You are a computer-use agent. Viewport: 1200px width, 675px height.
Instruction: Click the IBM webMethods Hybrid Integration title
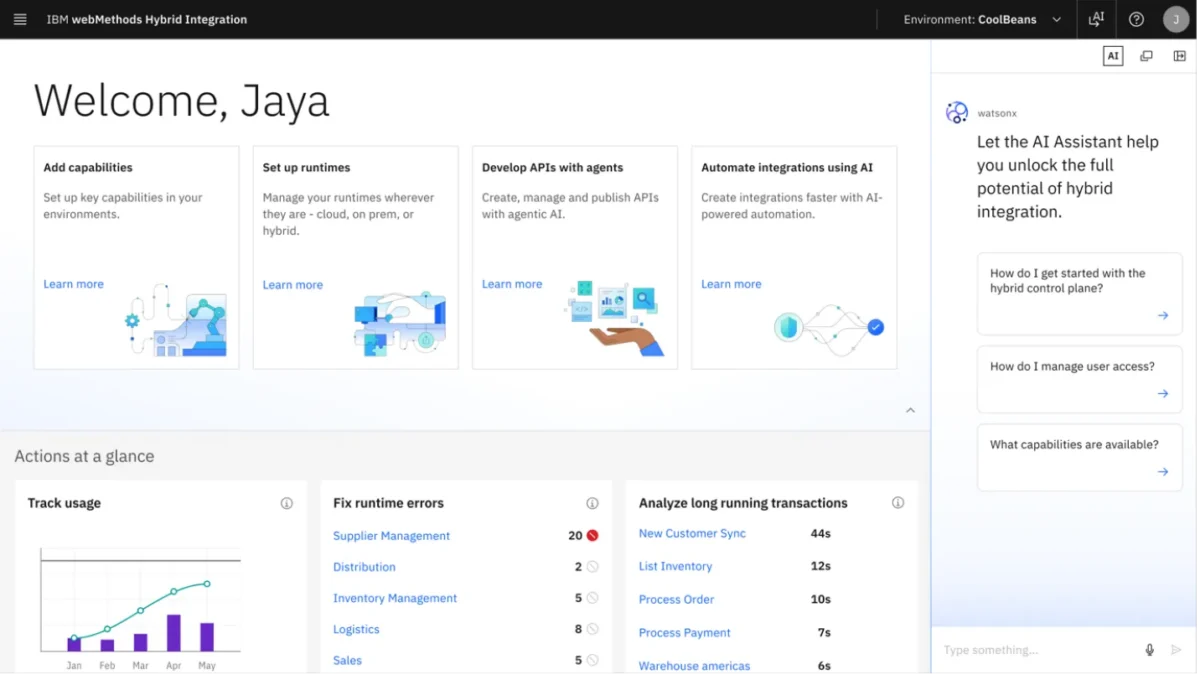tap(147, 19)
